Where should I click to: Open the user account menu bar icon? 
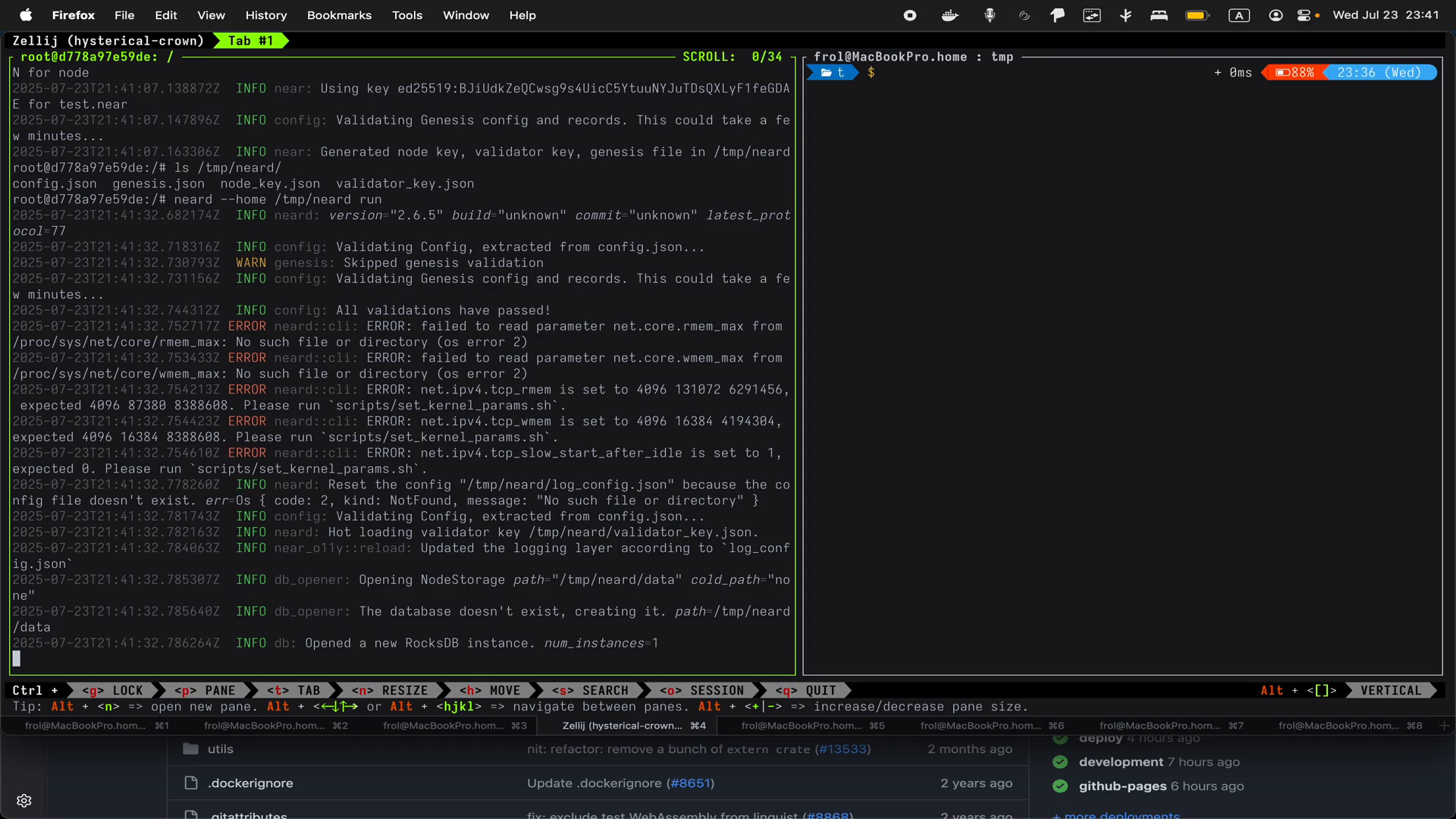[x=1276, y=15]
